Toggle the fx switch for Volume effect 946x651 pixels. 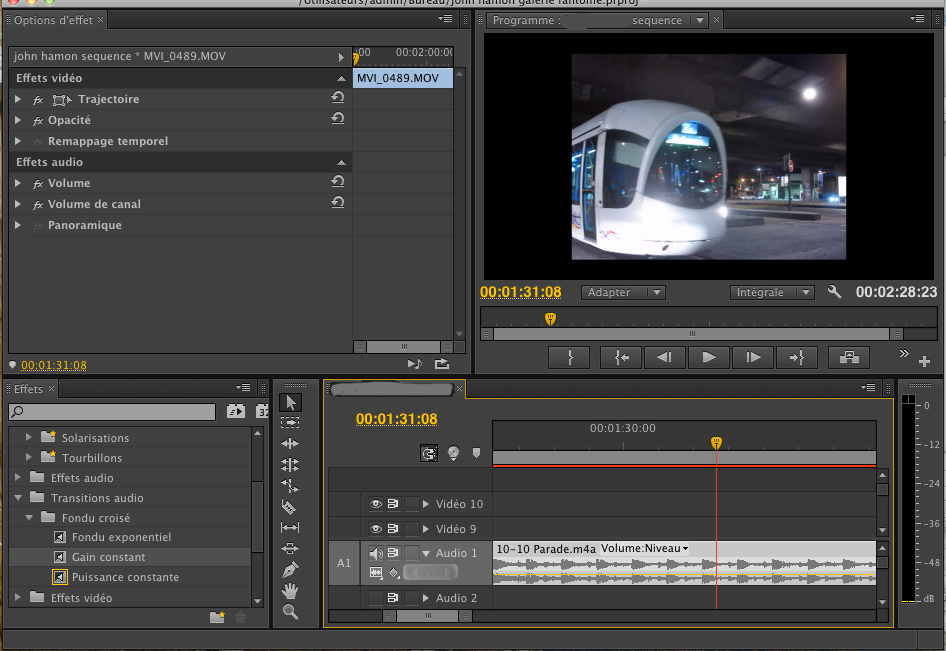point(38,184)
